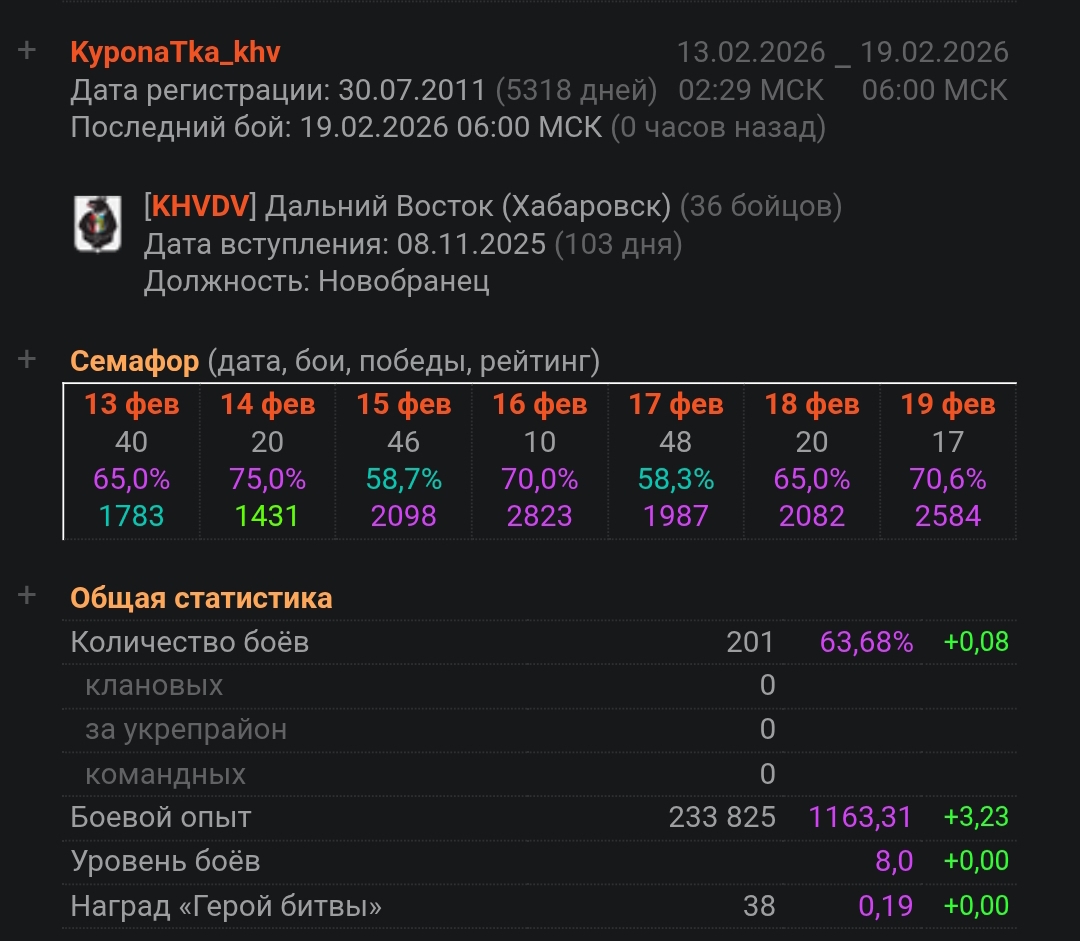Click the hero awards count 38
Screen dimensions: 1080x941
[x=759, y=906]
